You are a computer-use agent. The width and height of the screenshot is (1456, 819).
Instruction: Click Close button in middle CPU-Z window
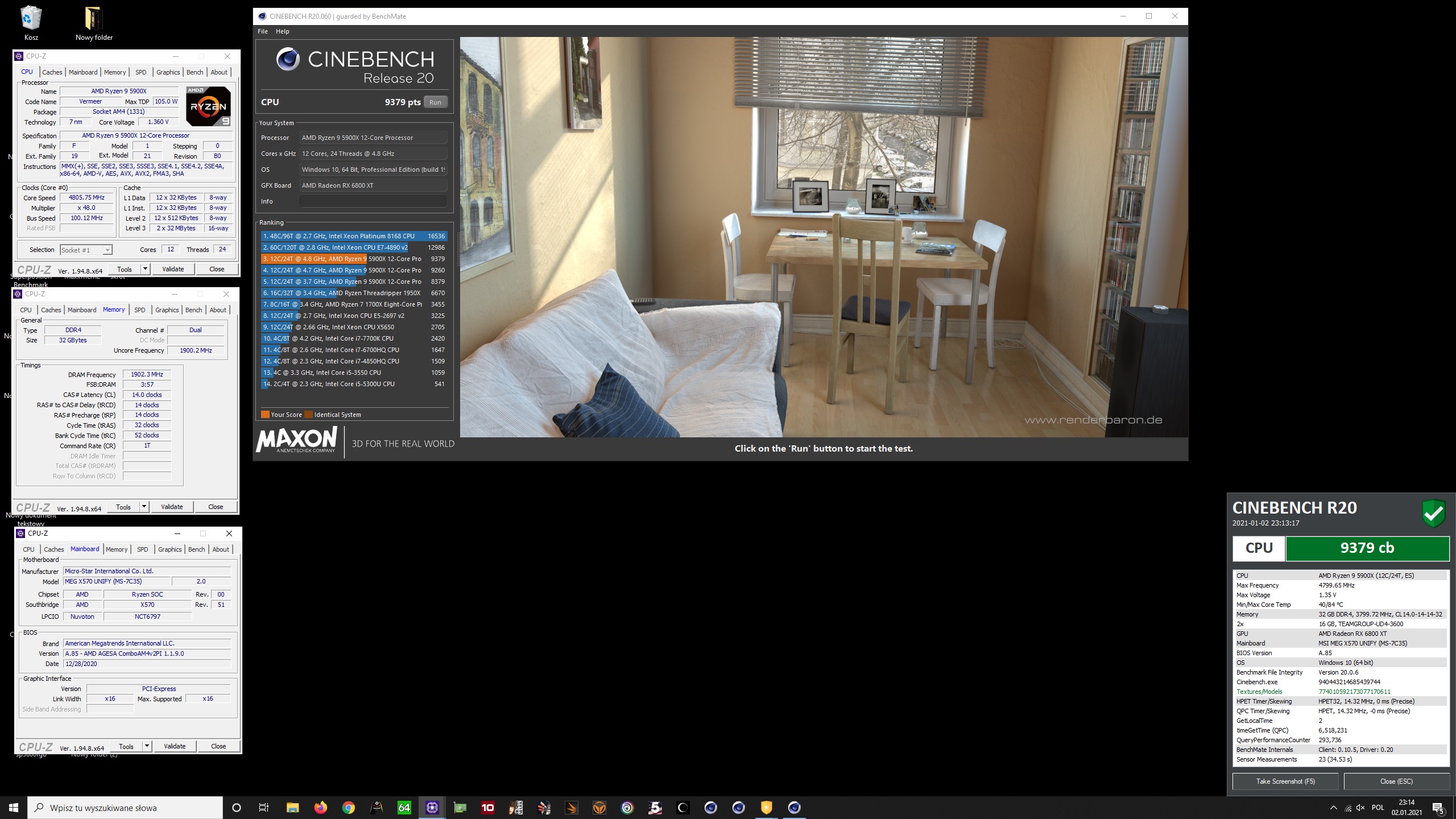(x=216, y=507)
